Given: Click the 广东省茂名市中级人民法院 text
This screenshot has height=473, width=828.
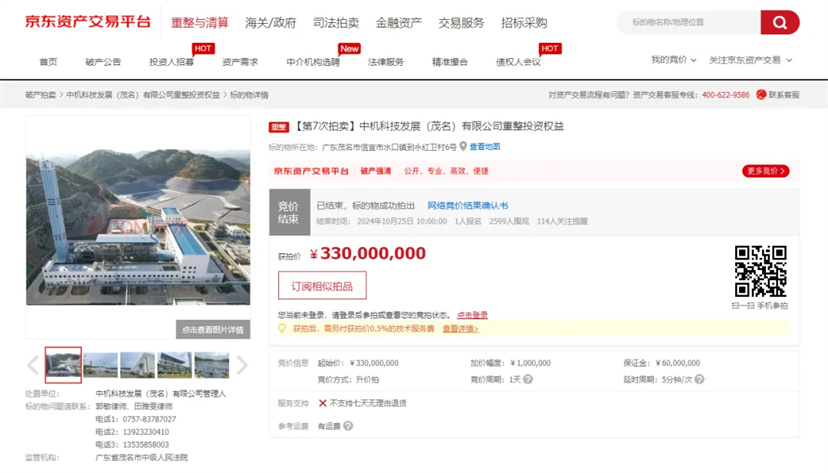Looking at the screenshot, I should 142,457.
